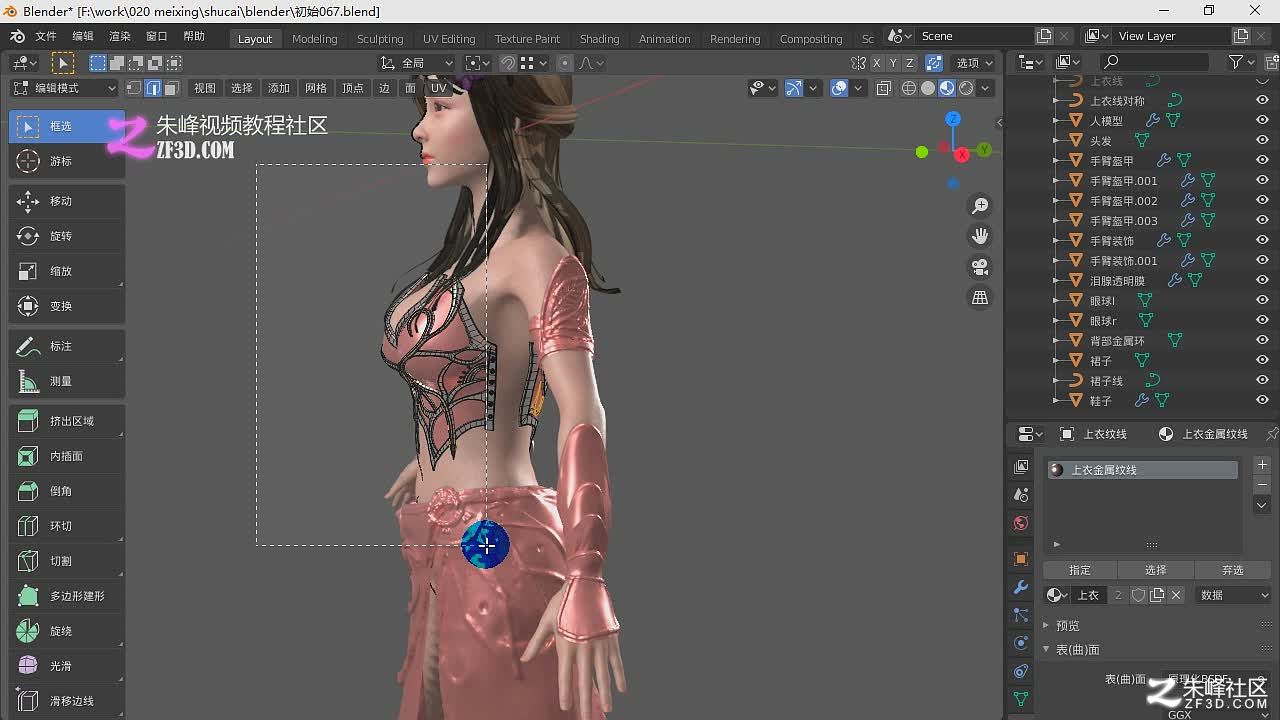
Task: Click the 指定 assign button
Action: (1080, 570)
